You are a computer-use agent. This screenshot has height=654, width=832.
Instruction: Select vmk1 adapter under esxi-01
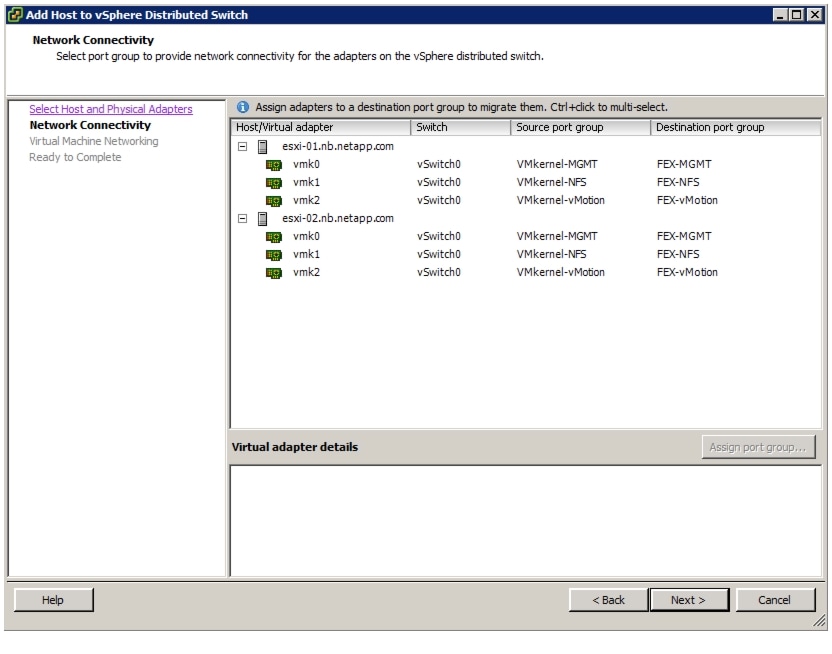click(x=306, y=182)
